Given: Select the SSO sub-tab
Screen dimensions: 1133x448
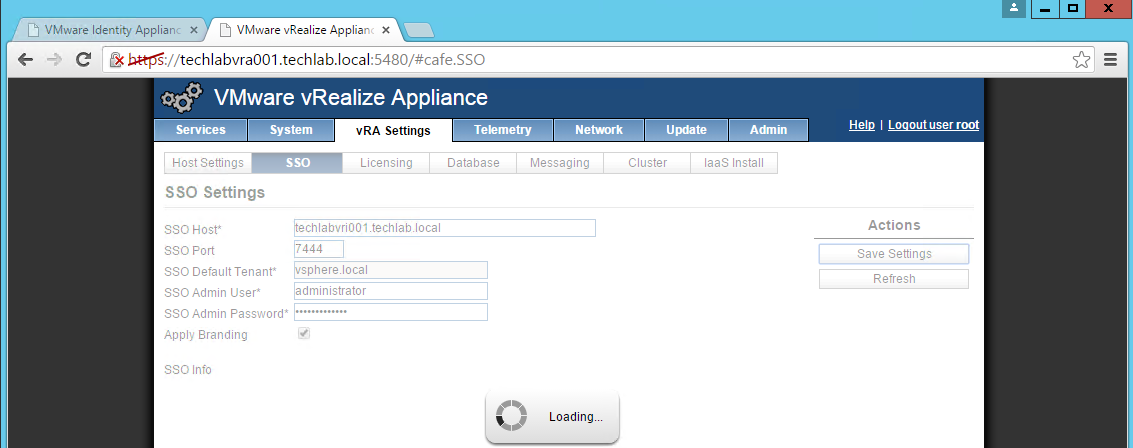Looking at the screenshot, I should (297, 163).
